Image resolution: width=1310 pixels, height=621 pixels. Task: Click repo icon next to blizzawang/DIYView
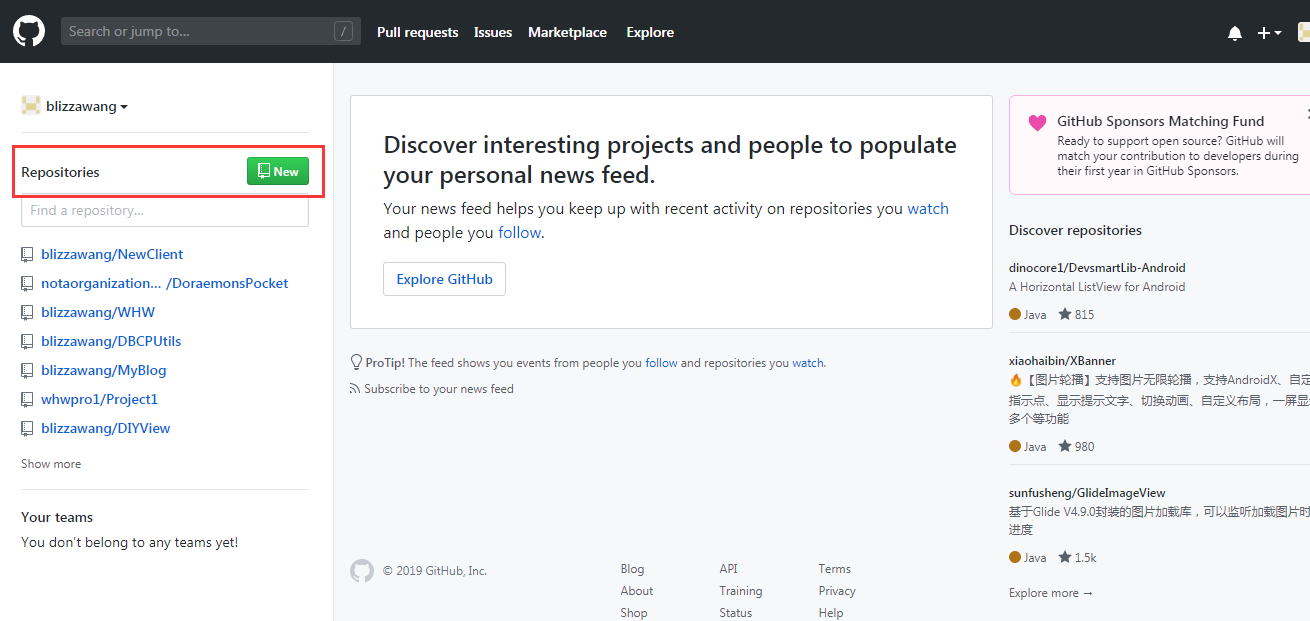pos(28,429)
